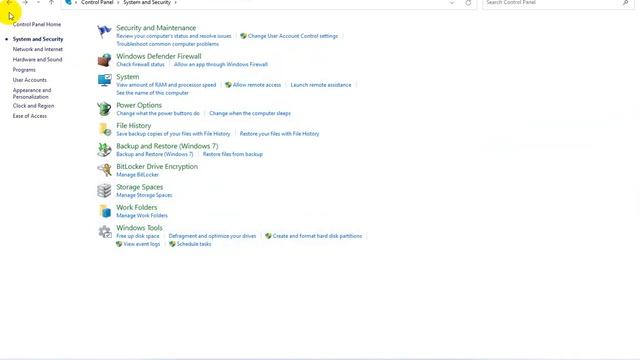Expand the address bar history dropdown
The width and height of the screenshot is (640, 360).
point(451,2)
